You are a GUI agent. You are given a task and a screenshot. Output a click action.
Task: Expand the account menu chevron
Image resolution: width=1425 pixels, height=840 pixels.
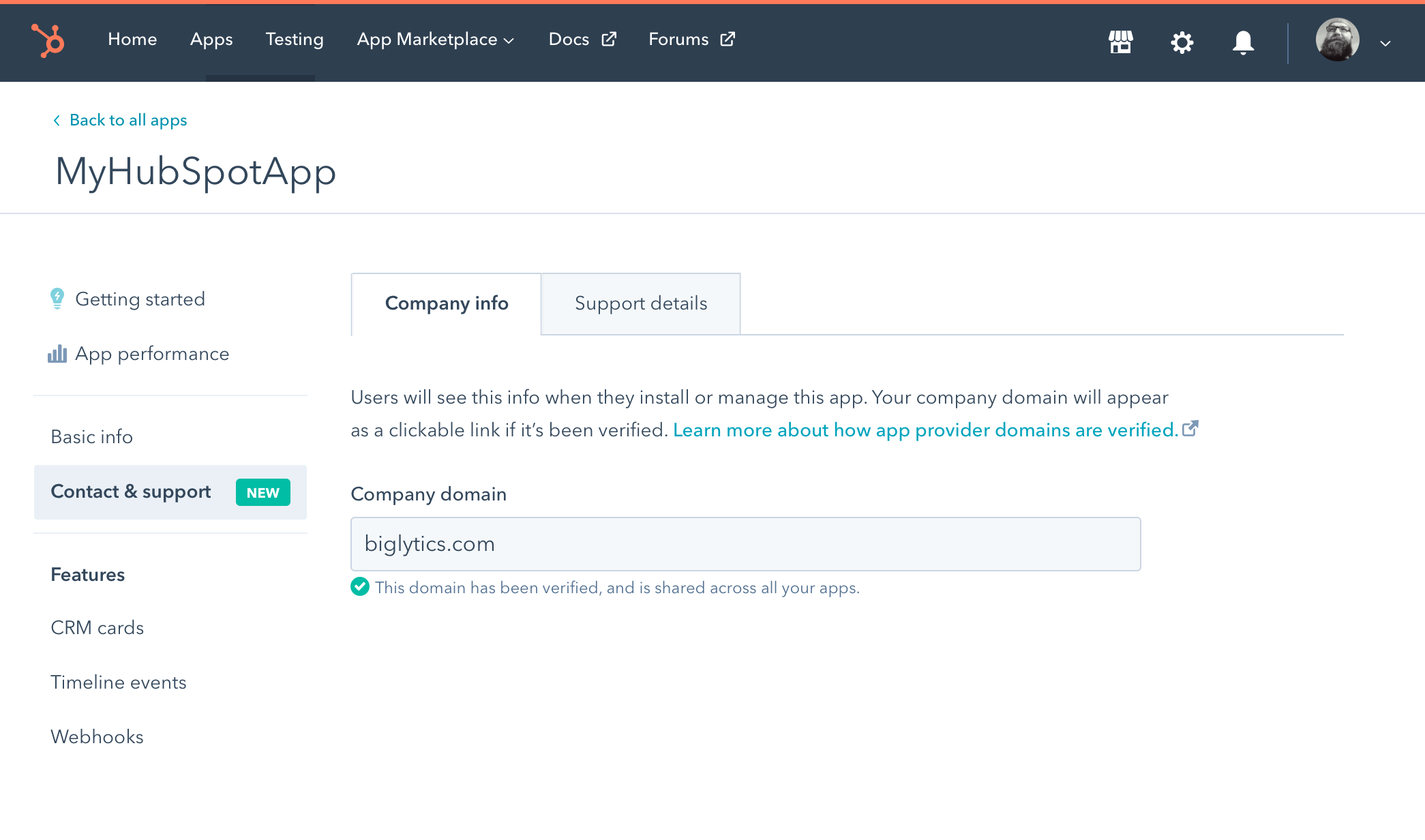[1385, 43]
